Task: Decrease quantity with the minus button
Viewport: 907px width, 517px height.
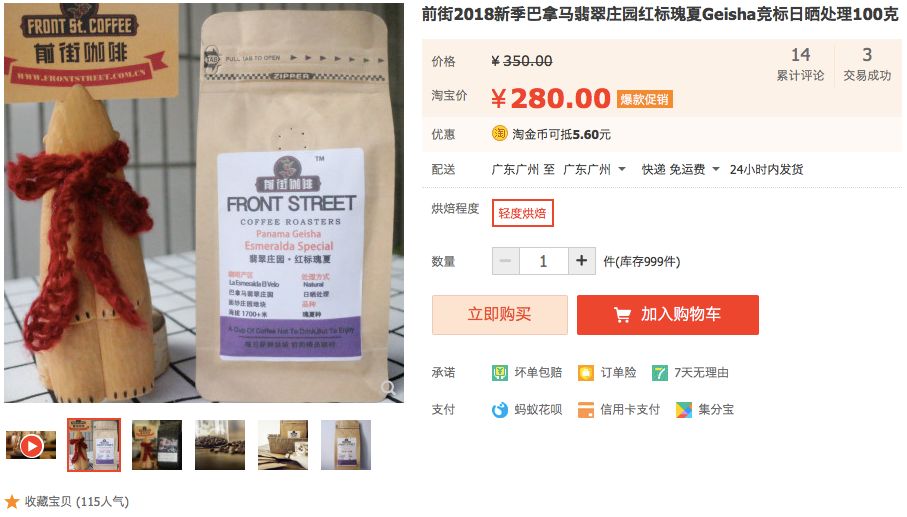Action: click(x=506, y=261)
